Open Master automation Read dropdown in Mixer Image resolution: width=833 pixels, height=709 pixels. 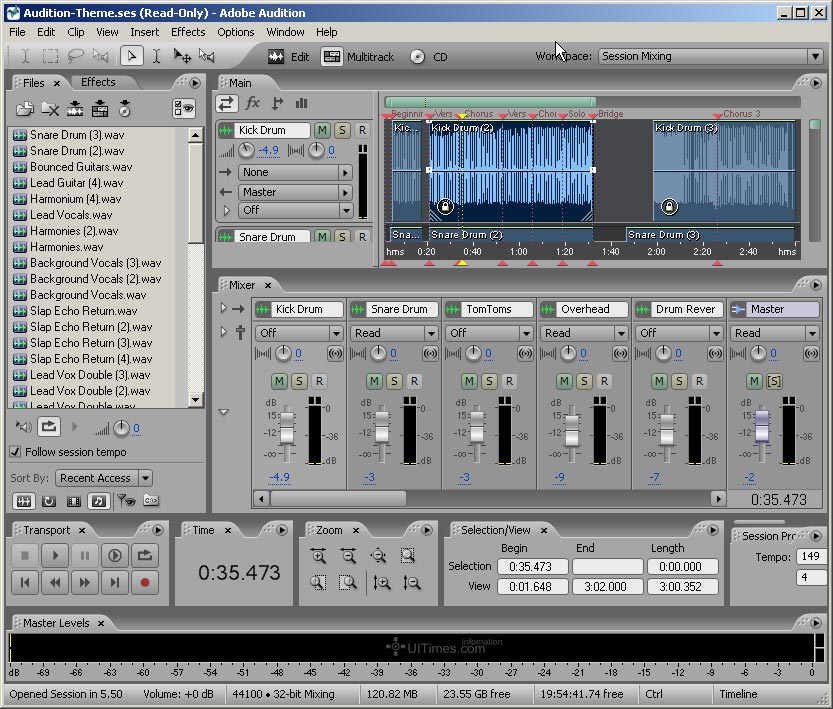774,333
